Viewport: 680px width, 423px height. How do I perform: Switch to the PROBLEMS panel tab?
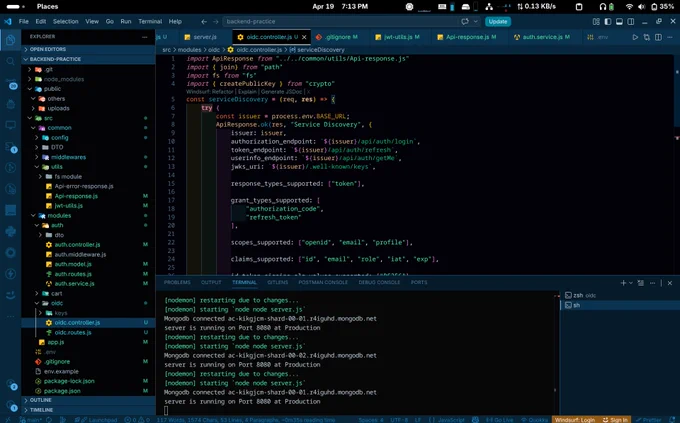point(177,282)
